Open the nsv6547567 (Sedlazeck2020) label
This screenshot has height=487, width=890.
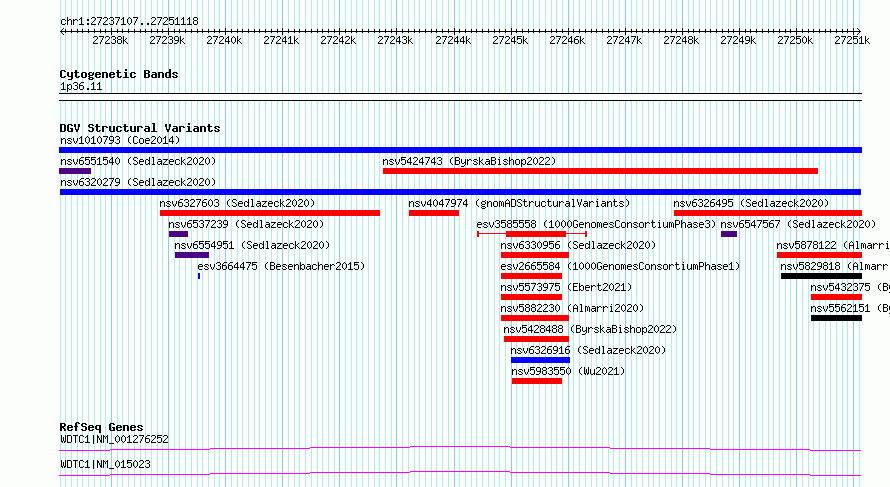(x=799, y=224)
